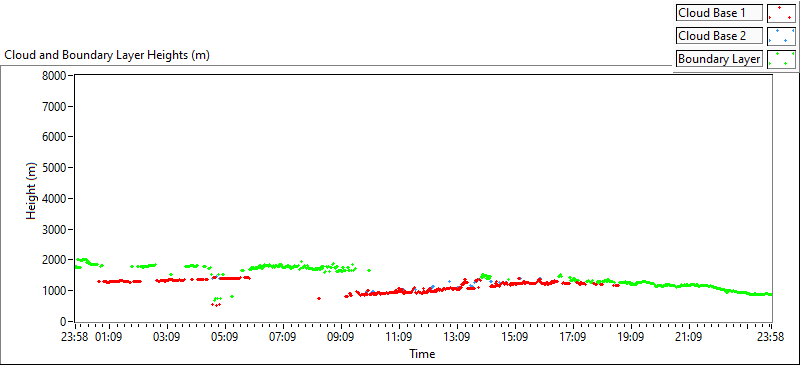The image size is (800, 365).
Task: Click the Cloud Base 2 blue legend icon
Action: click(x=781, y=36)
